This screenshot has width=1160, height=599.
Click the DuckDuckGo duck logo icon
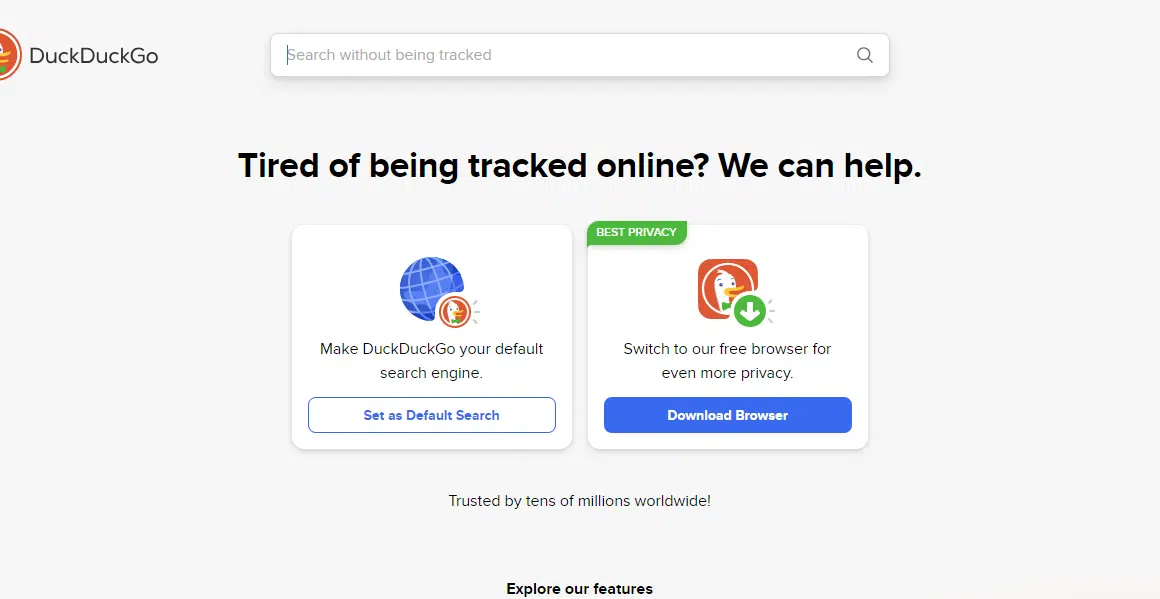point(8,55)
